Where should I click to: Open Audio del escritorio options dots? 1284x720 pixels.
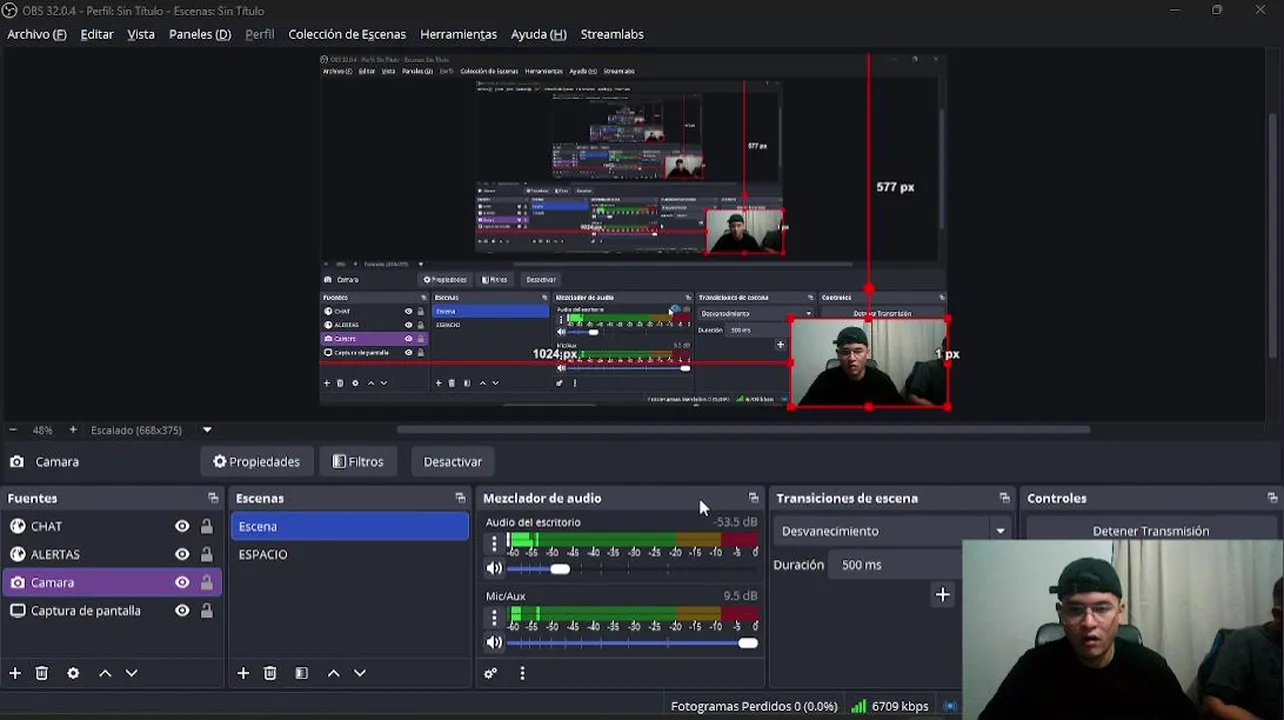coord(493,543)
